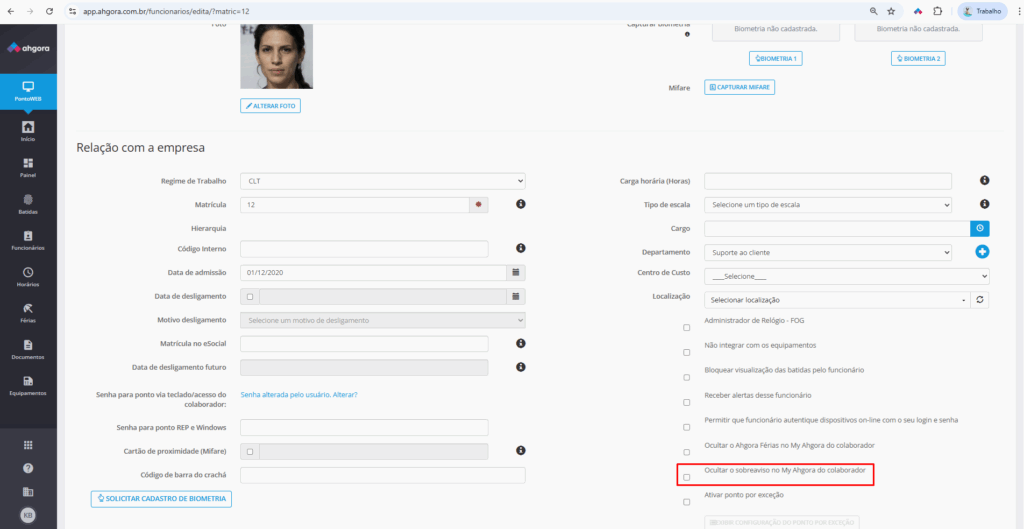The width and height of the screenshot is (1024, 529).
Task: Open the Centro de Custo dropdown
Action: [x=846, y=276]
